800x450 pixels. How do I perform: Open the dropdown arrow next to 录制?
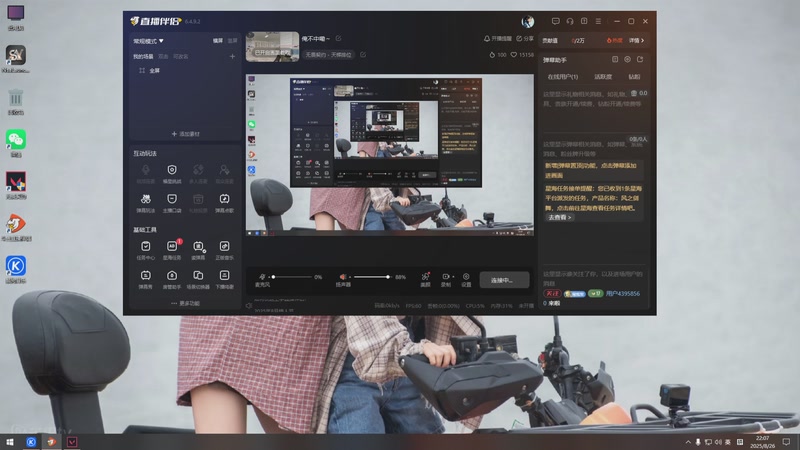(x=453, y=277)
